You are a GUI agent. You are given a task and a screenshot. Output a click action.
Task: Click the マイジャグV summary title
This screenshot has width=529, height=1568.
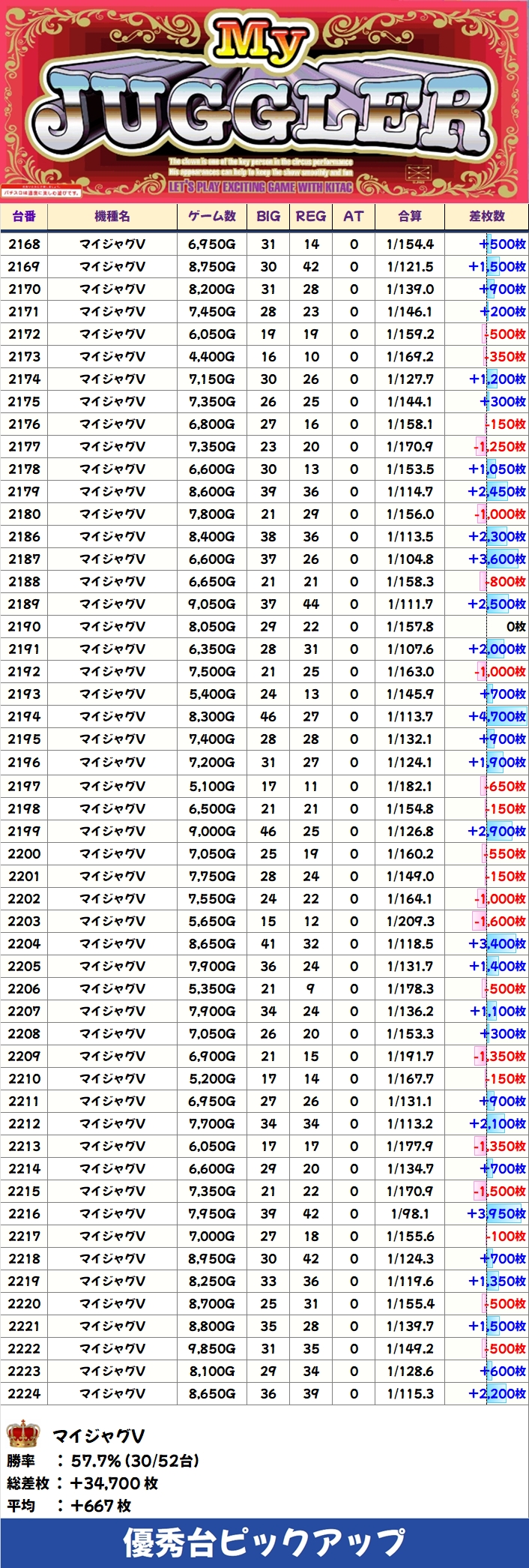pos(98,1436)
